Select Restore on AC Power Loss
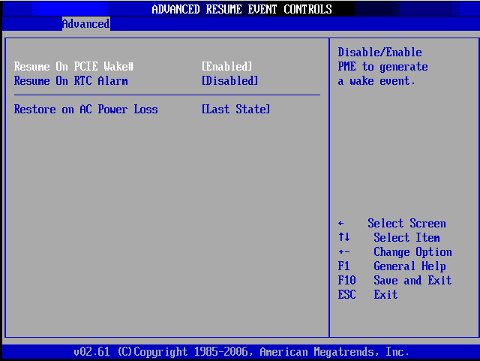This screenshot has height=361, width=480. pyautogui.click(x=86, y=109)
